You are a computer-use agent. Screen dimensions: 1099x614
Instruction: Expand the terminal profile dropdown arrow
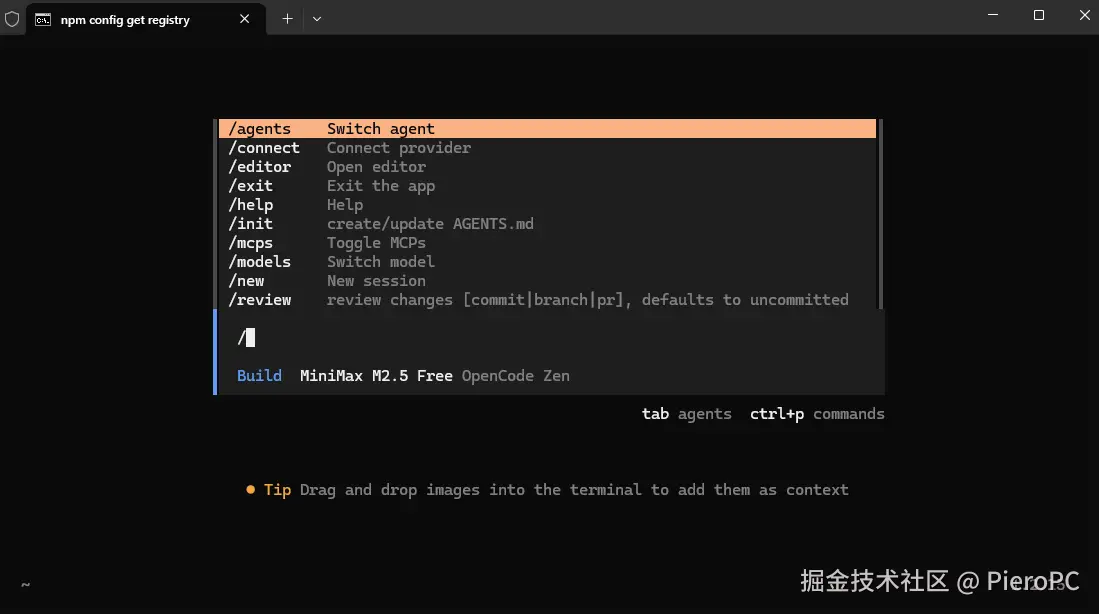pos(317,19)
